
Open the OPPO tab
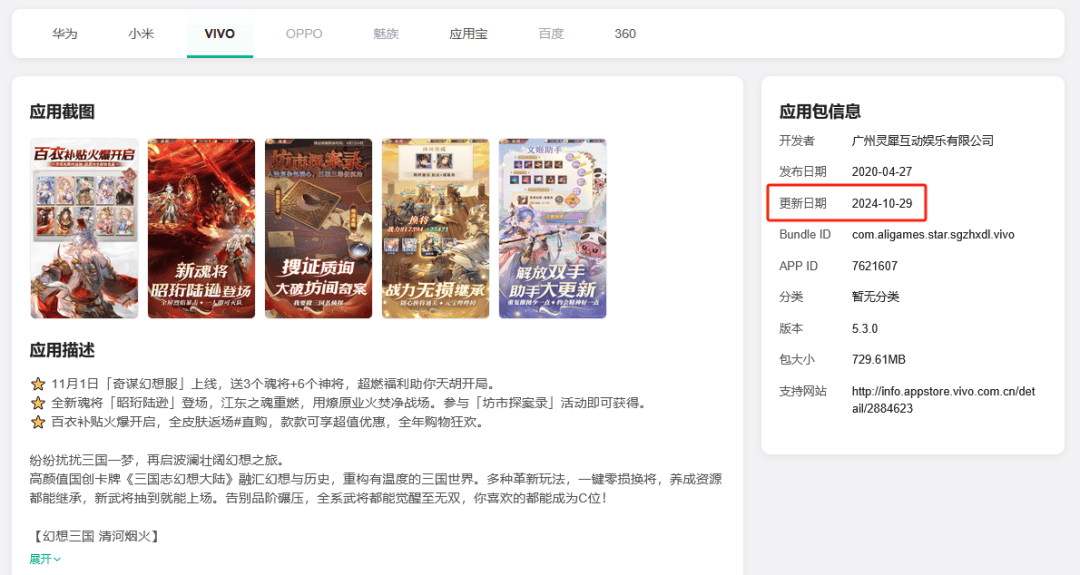(x=304, y=34)
